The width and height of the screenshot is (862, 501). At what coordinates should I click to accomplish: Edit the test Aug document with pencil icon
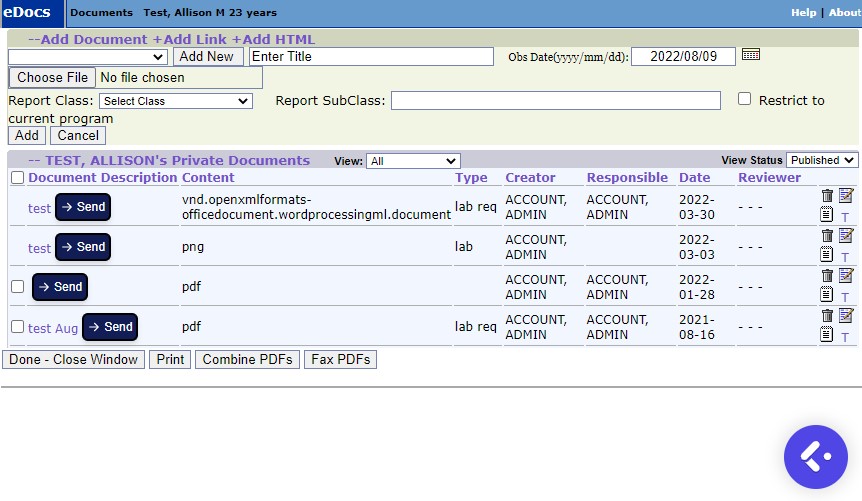[x=846, y=315]
